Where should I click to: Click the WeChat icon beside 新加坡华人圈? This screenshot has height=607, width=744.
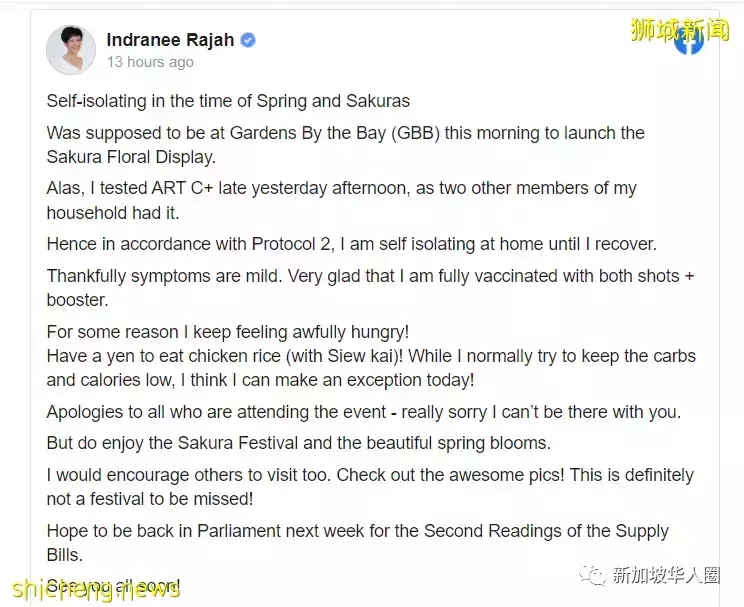[592, 575]
